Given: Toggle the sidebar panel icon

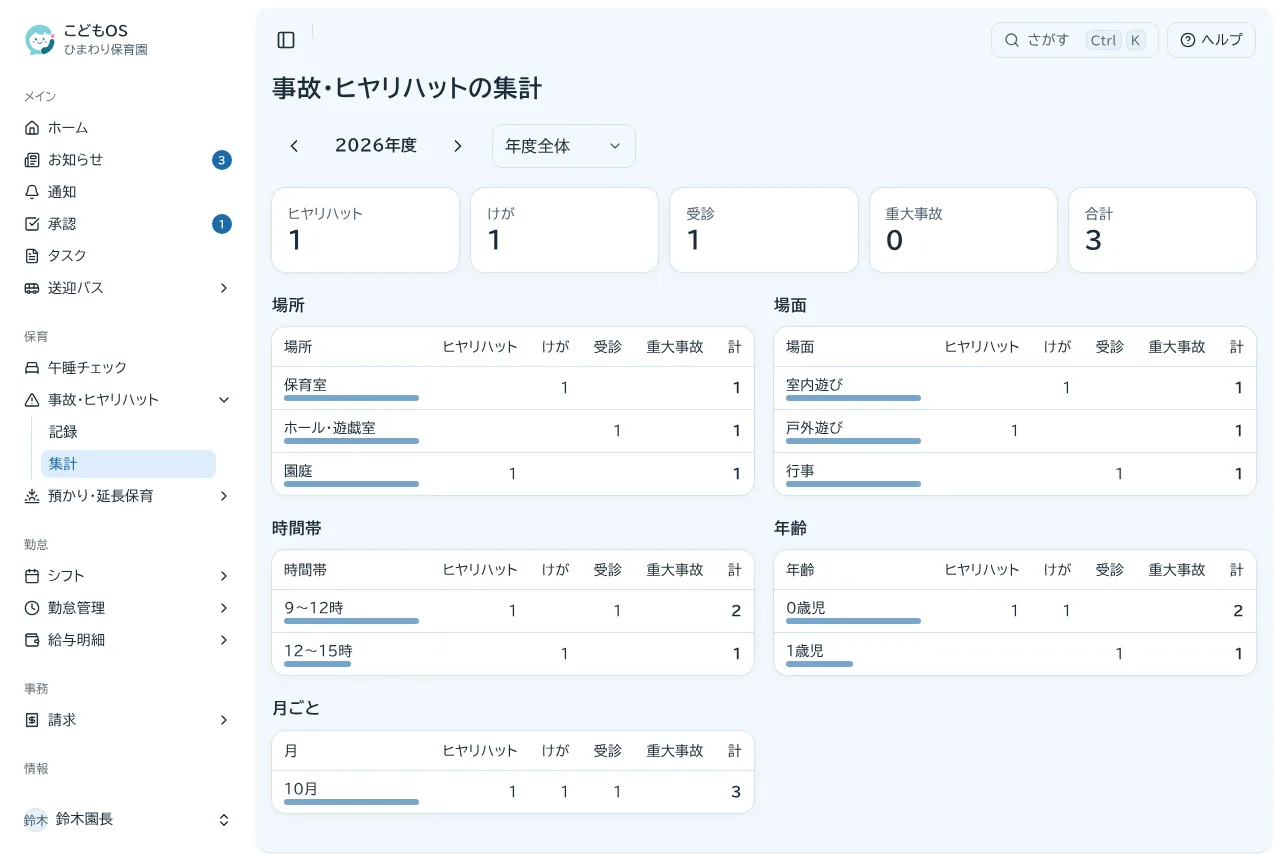Looking at the screenshot, I should point(286,40).
